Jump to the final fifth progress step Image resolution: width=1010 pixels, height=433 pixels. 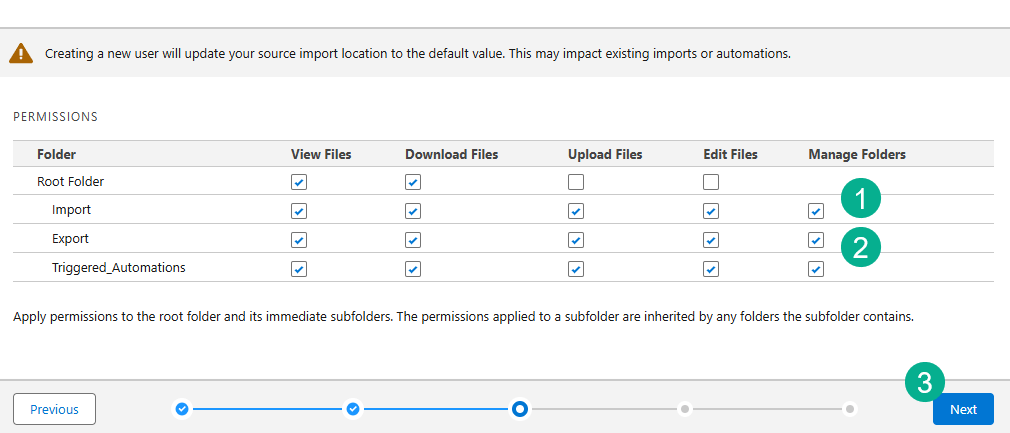[849, 408]
